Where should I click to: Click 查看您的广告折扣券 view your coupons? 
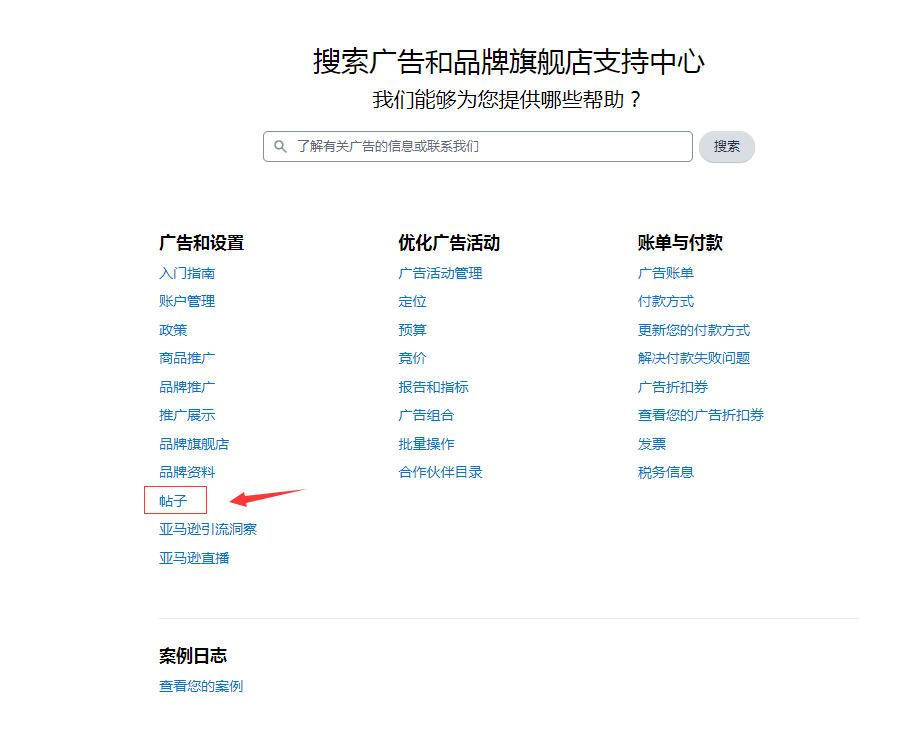click(699, 414)
